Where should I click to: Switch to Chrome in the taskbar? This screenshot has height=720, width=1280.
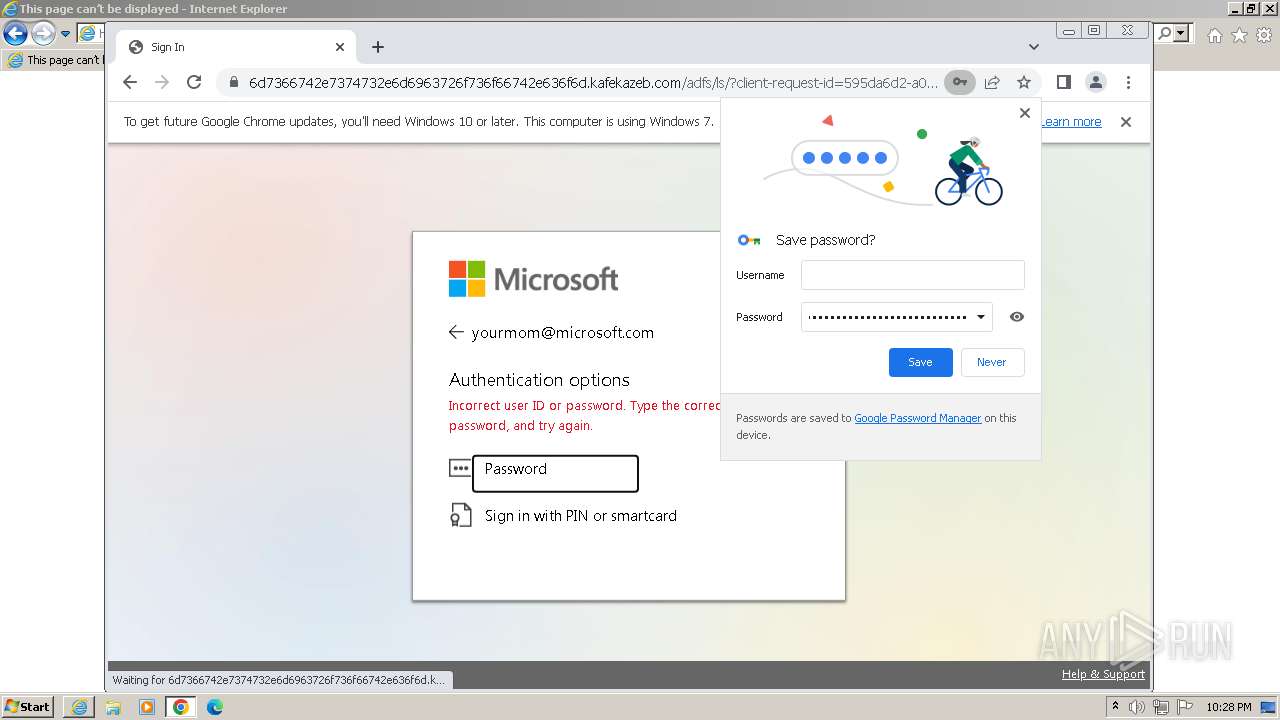[181, 707]
